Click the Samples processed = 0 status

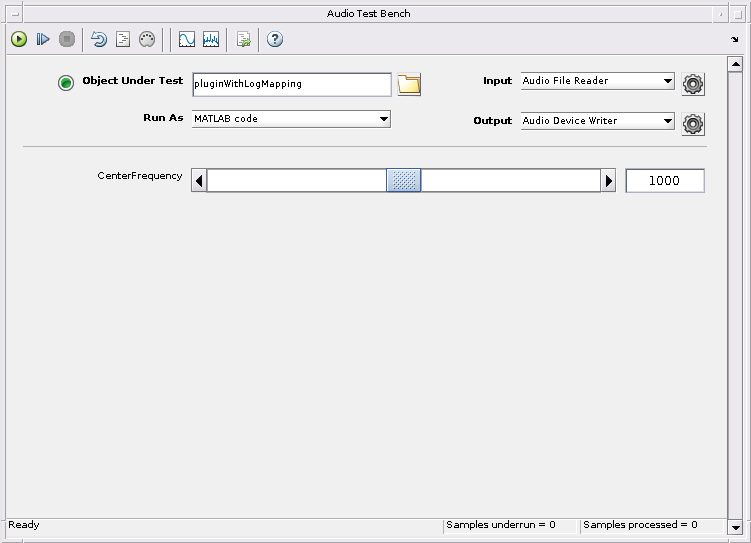640,525
